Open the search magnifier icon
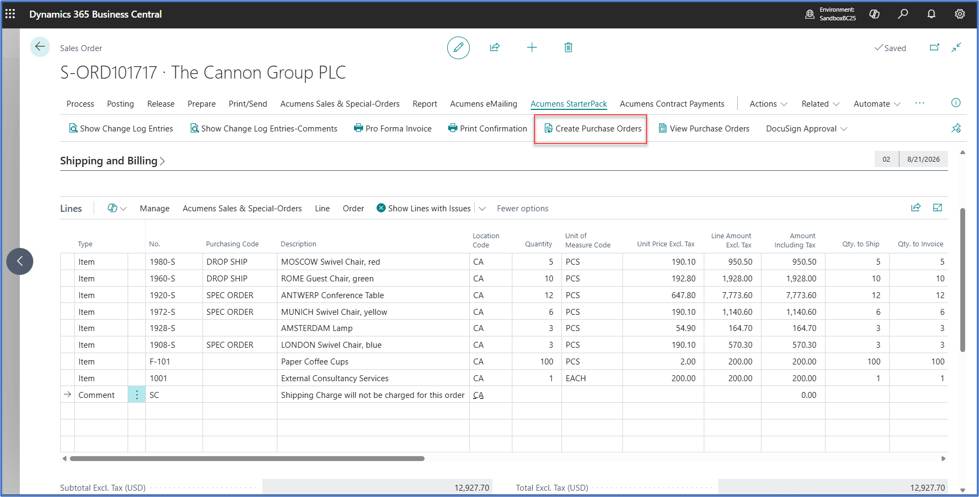 point(903,14)
